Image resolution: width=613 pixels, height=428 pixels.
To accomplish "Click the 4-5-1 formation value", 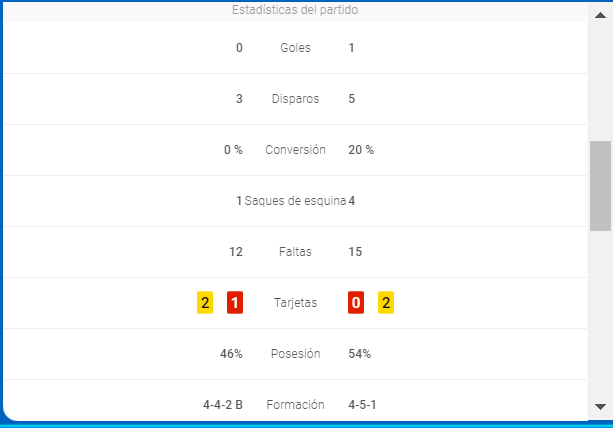I will click(362, 405).
